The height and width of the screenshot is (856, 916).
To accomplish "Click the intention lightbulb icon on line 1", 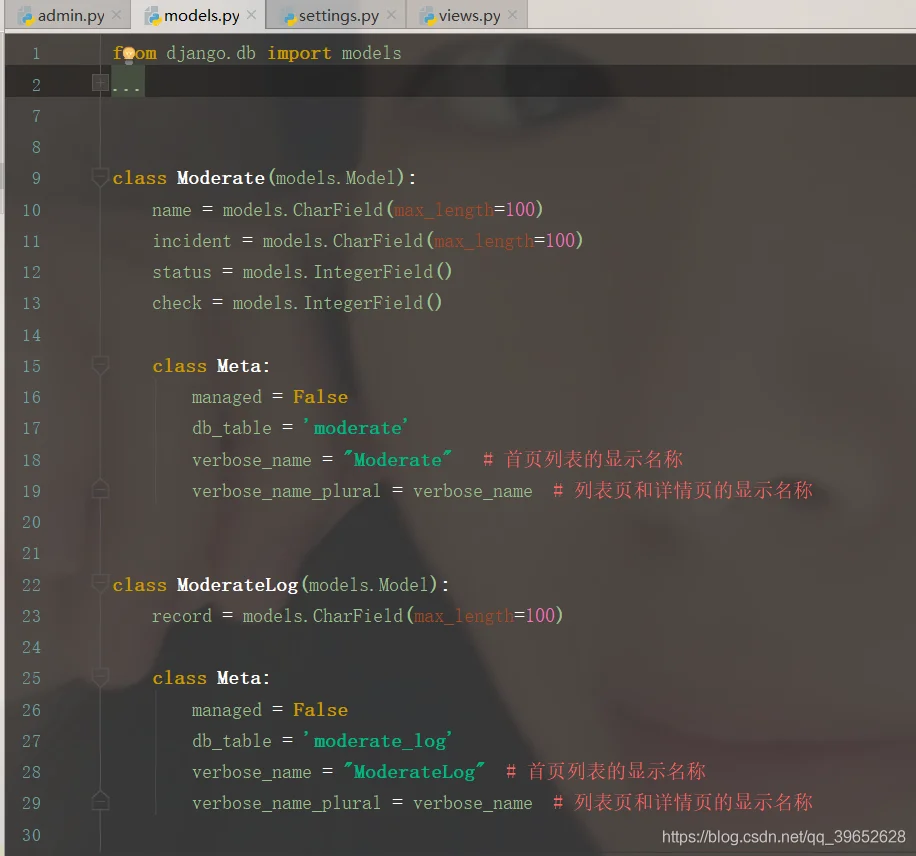I will [129, 54].
